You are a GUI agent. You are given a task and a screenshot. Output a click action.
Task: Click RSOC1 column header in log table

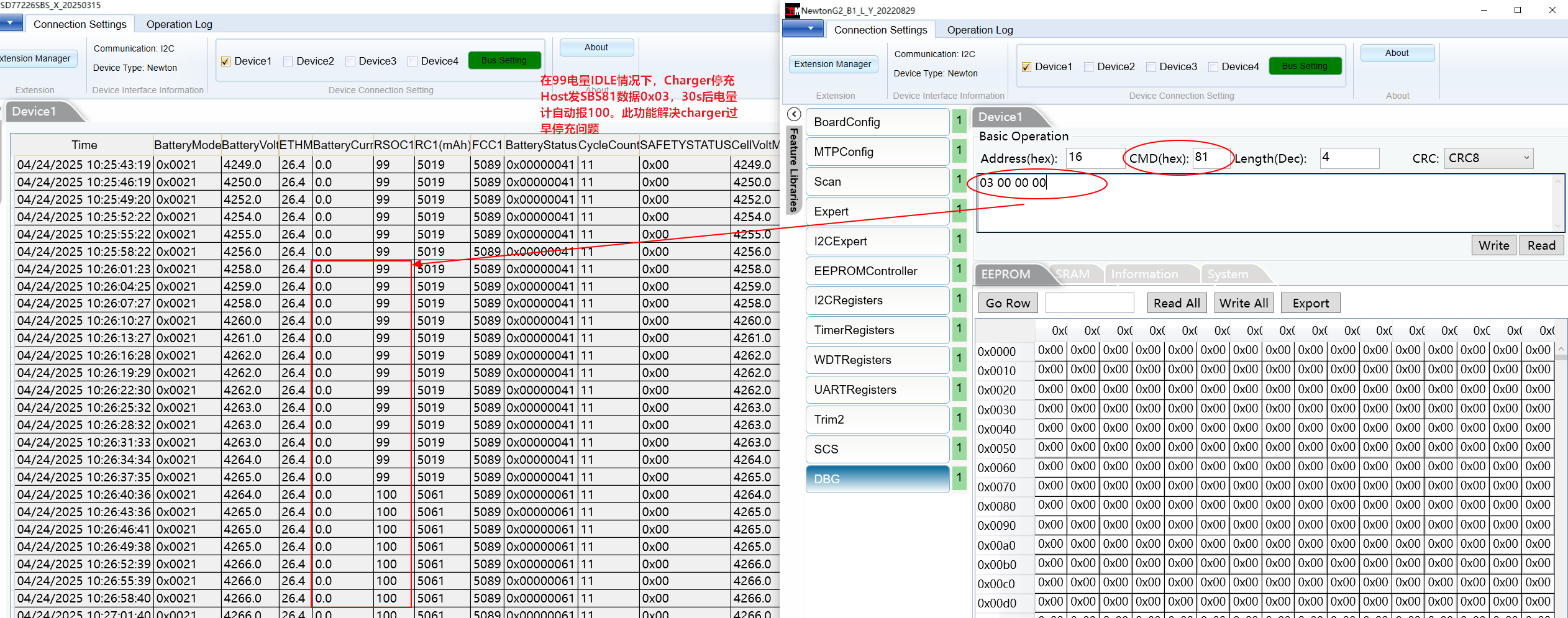pyautogui.click(x=394, y=145)
